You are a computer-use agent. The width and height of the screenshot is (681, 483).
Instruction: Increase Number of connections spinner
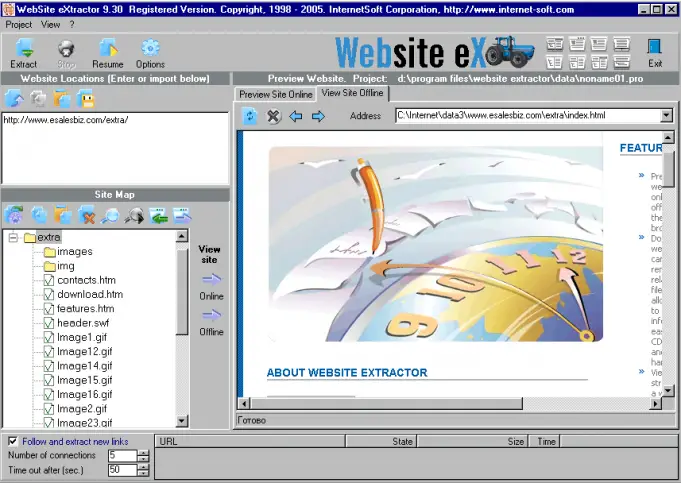pos(144,452)
